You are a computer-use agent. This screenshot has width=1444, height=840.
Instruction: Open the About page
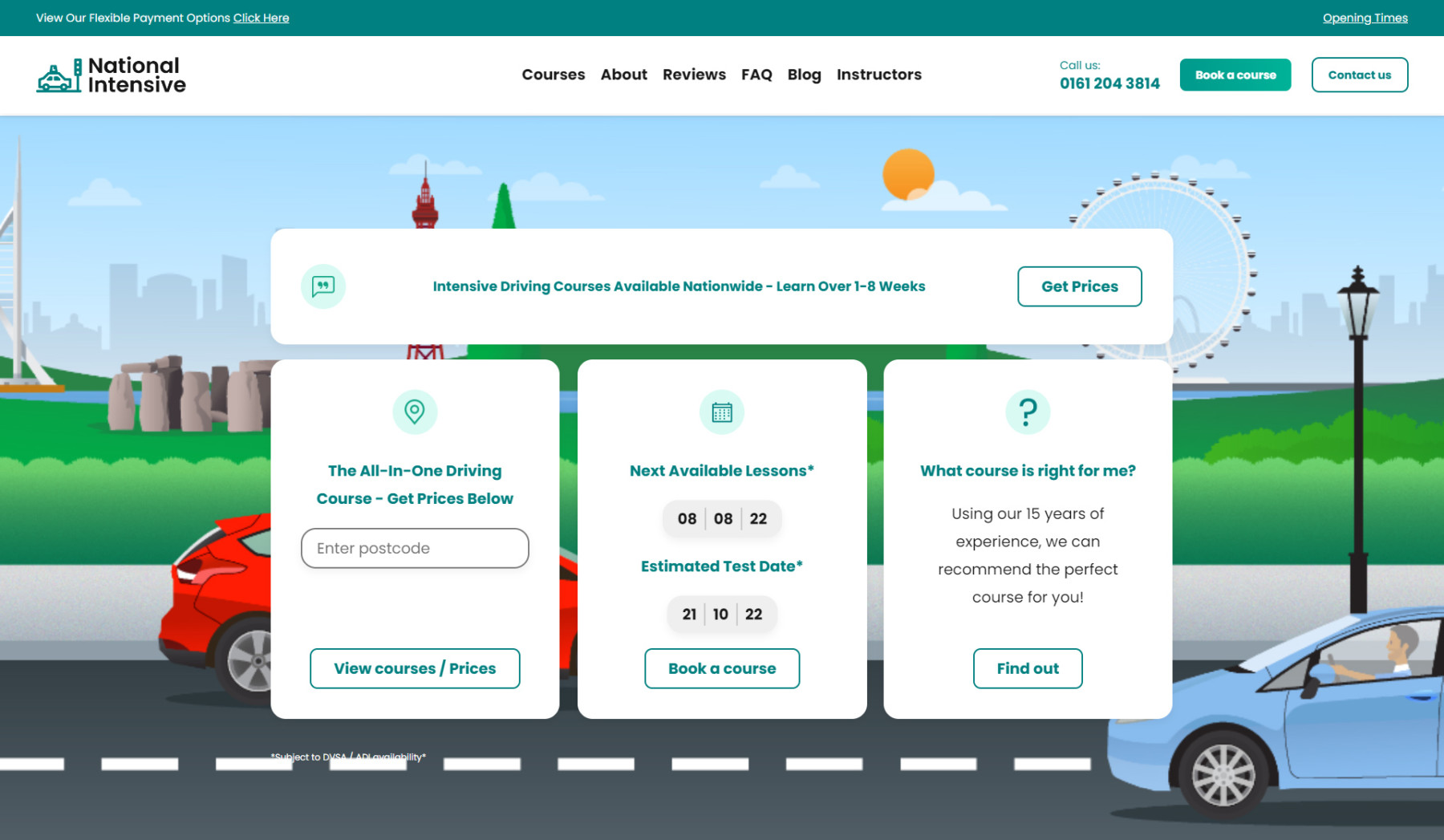(x=623, y=75)
